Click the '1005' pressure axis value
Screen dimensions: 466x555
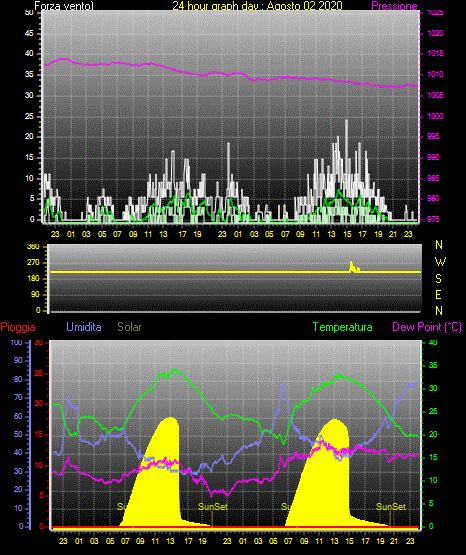point(435,96)
